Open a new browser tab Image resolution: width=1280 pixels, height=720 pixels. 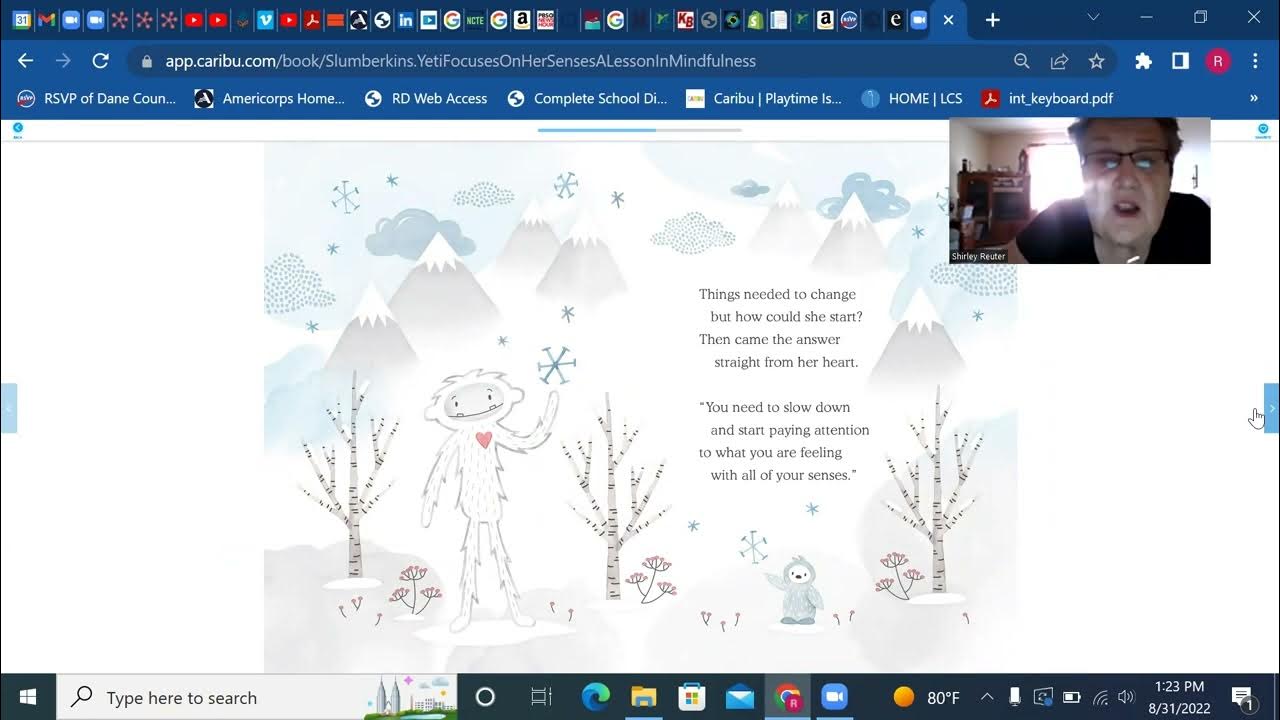tap(992, 20)
